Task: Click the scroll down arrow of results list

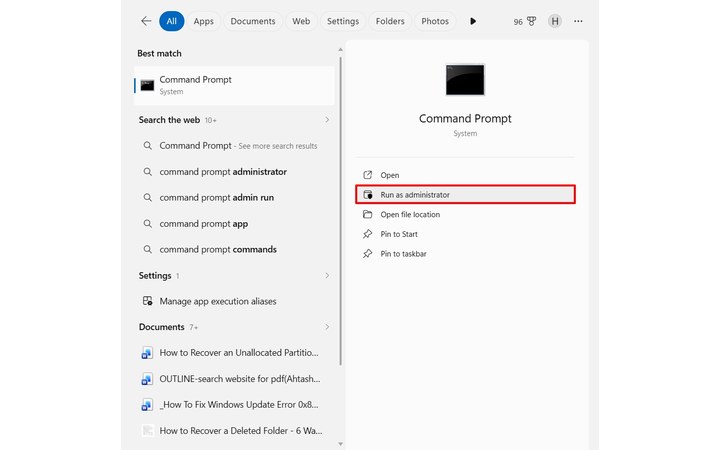Action: pyautogui.click(x=340, y=444)
